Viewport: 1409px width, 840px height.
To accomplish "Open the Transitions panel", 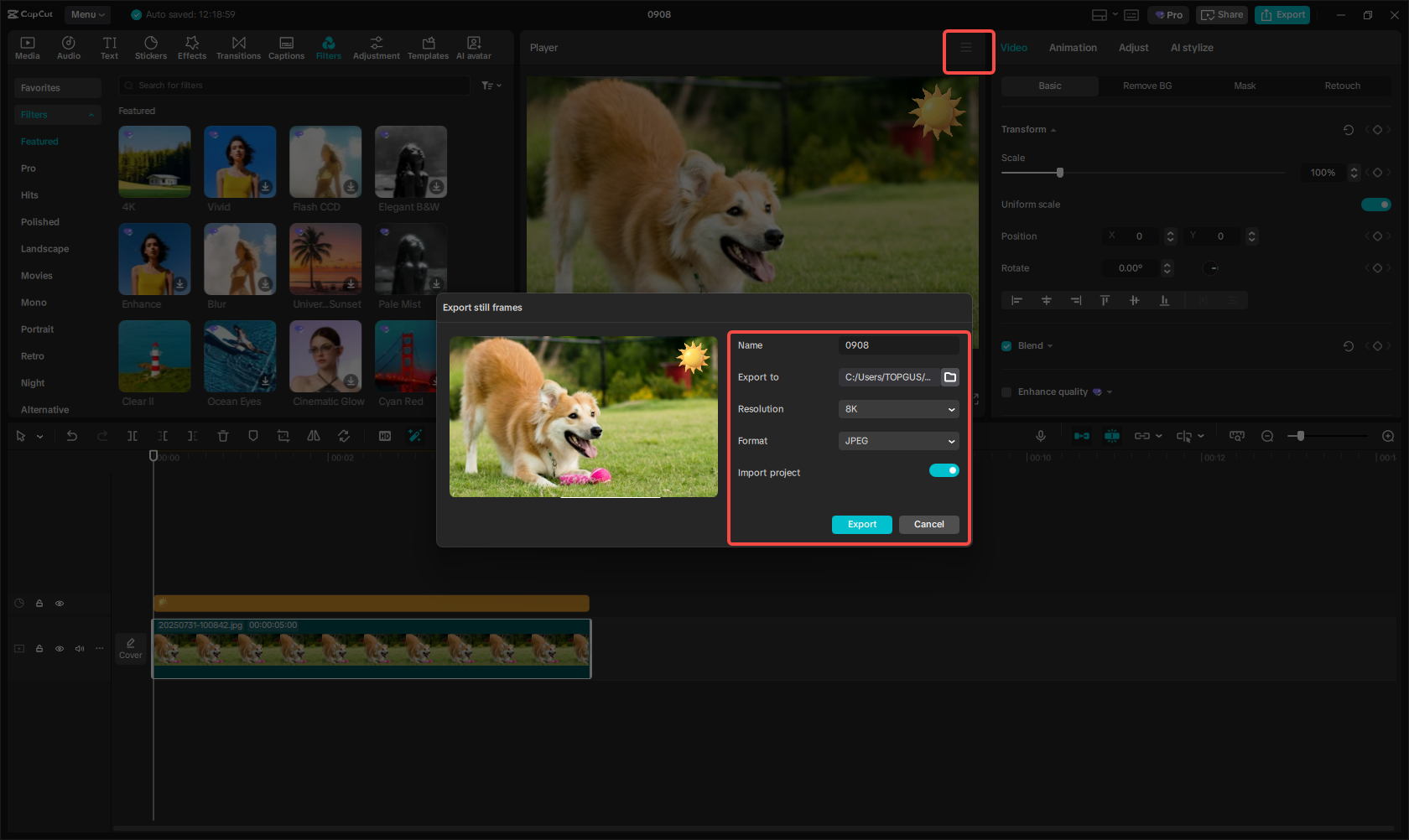I will pos(239,46).
